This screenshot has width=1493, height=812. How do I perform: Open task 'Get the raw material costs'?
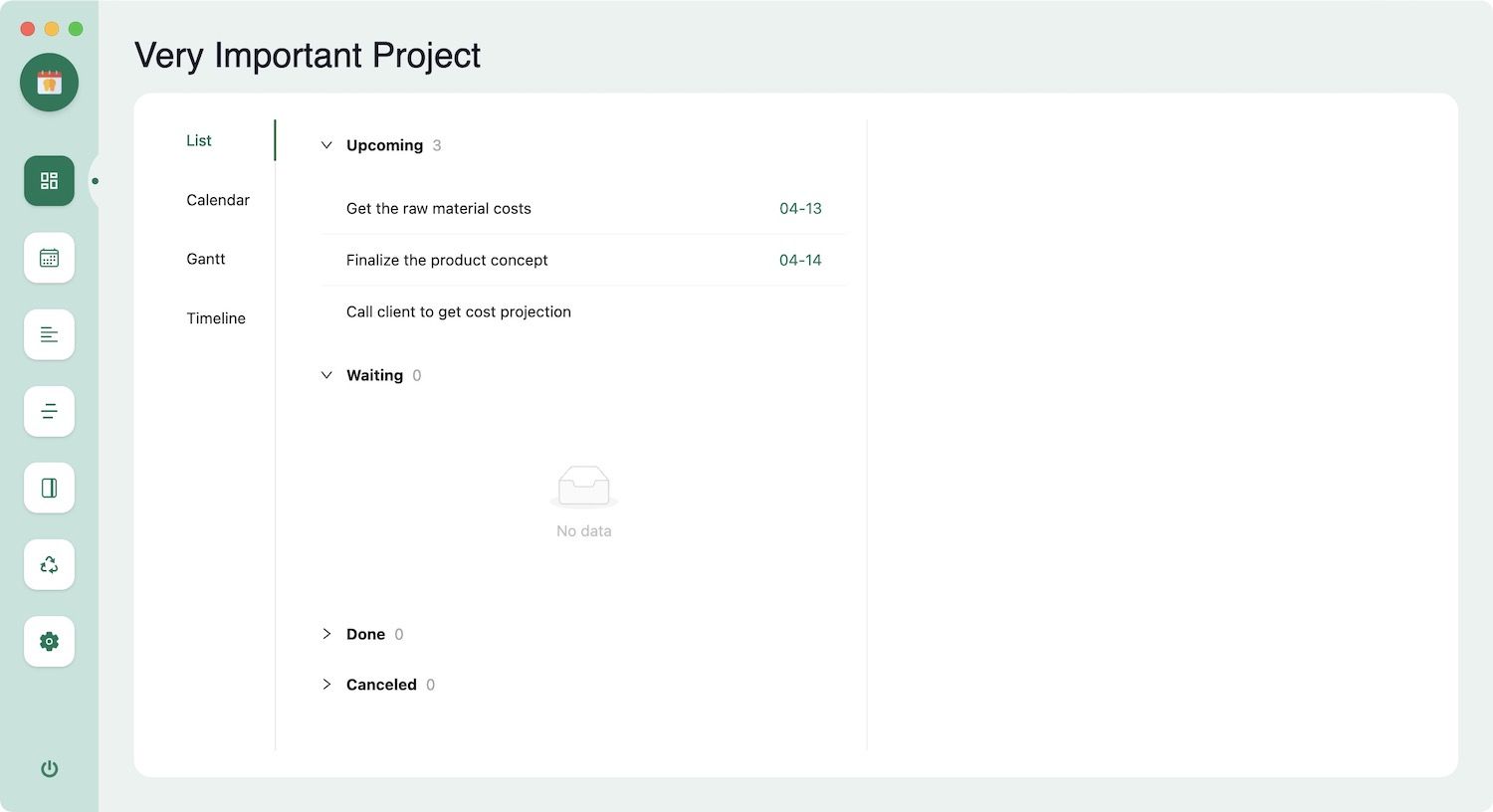pos(439,209)
